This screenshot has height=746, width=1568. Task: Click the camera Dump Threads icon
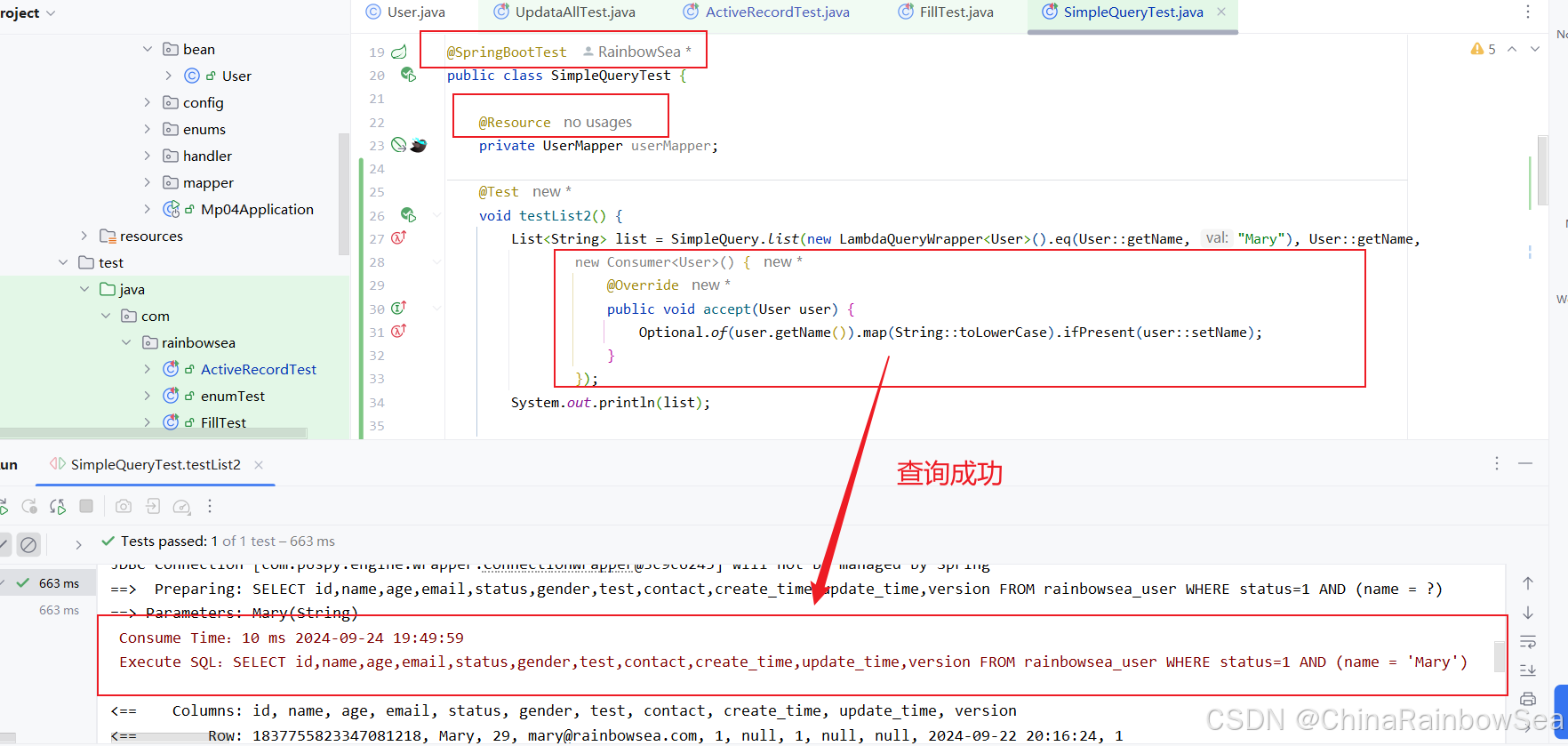coord(124,506)
